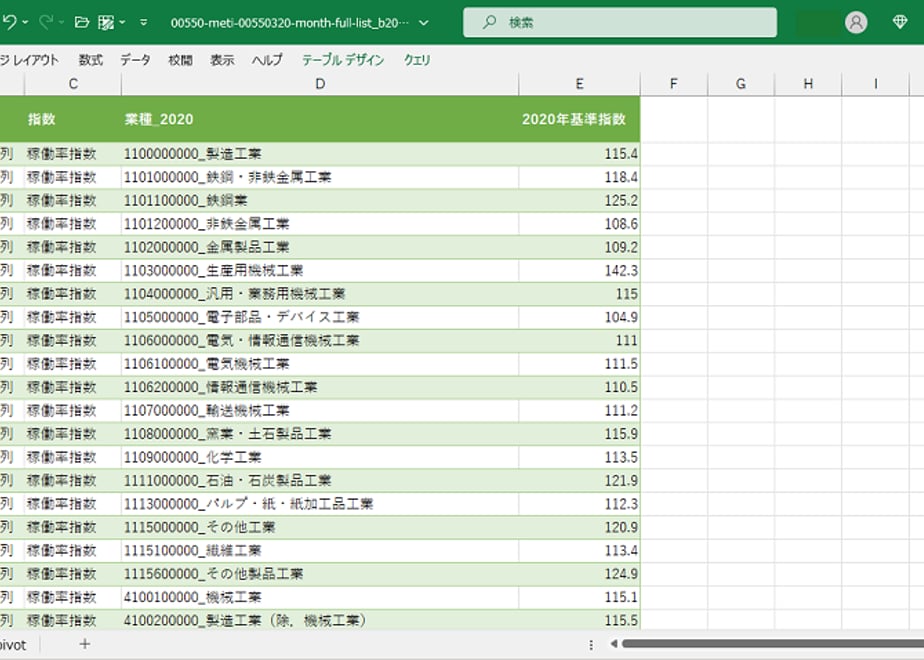The width and height of the screenshot is (924, 660).
Task: Select cell 1111000000_石油・石炭製品工業
Action: [320, 480]
